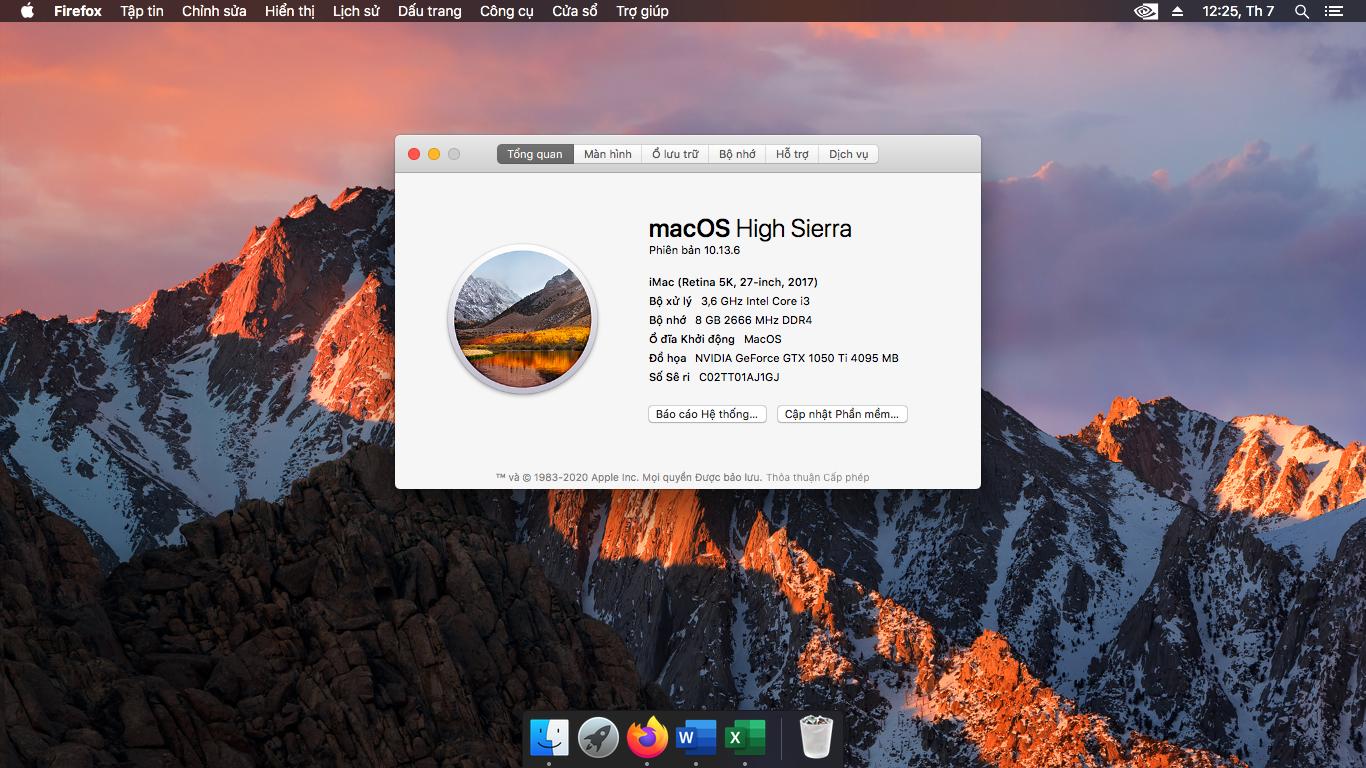Open the Trash in the dock
Image resolution: width=1366 pixels, height=768 pixels.
(x=816, y=738)
